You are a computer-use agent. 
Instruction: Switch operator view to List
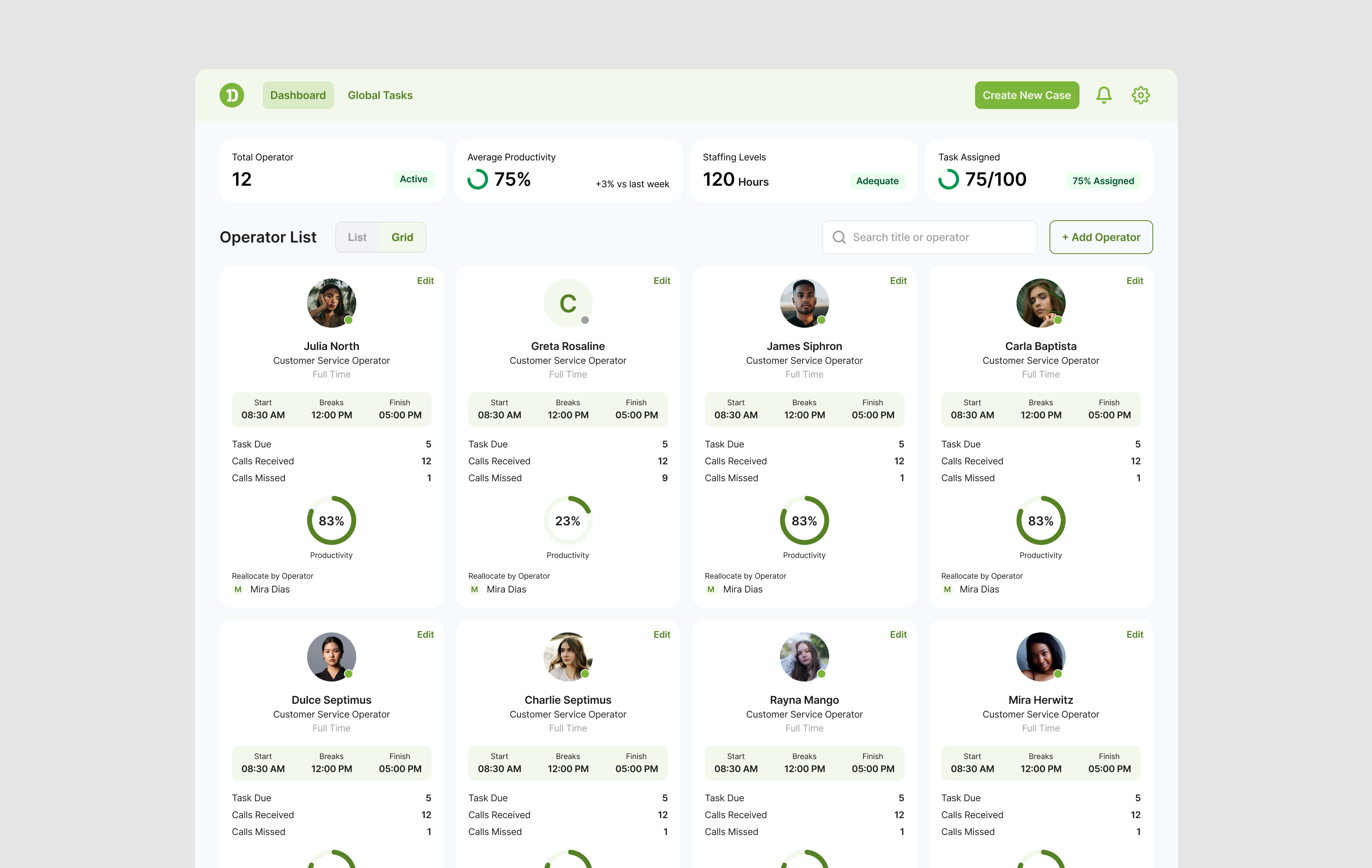pos(357,237)
